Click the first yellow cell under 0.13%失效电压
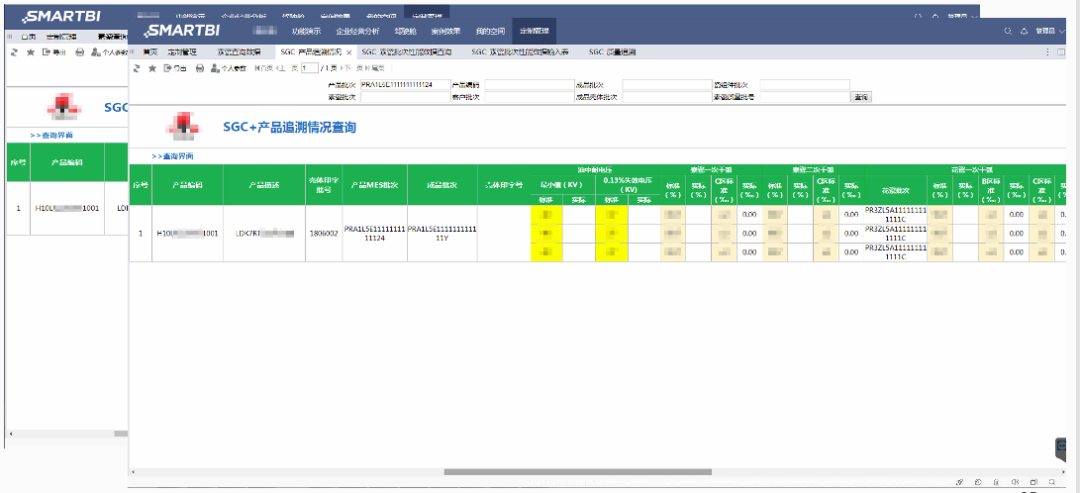 point(612,215)
